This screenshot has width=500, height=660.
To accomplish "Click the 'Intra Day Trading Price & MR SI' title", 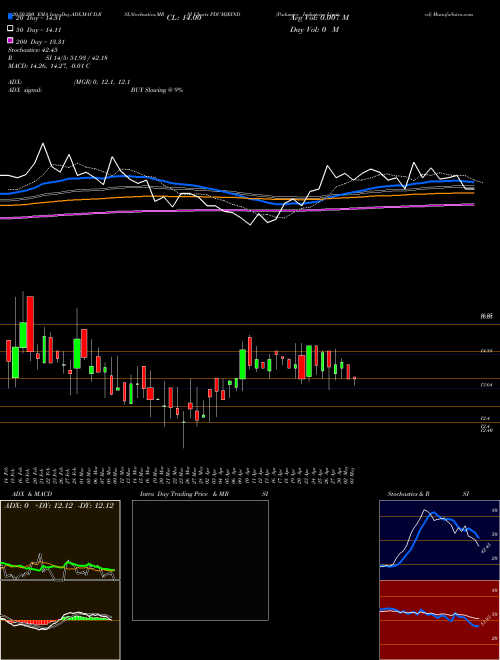I will click(204, 494).
